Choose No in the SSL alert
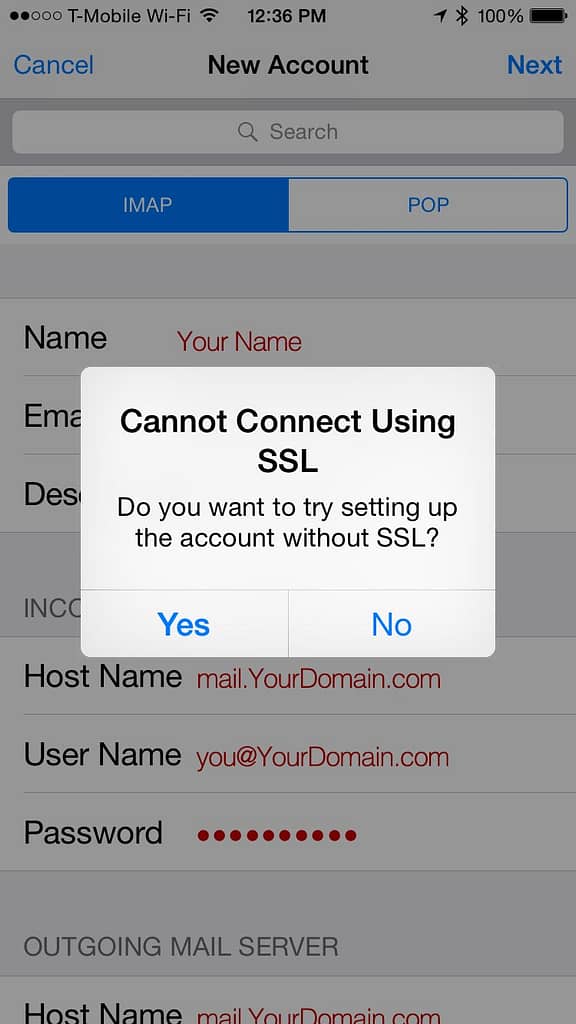Screen dimensions: 576x1024 (x=392, y=624)
